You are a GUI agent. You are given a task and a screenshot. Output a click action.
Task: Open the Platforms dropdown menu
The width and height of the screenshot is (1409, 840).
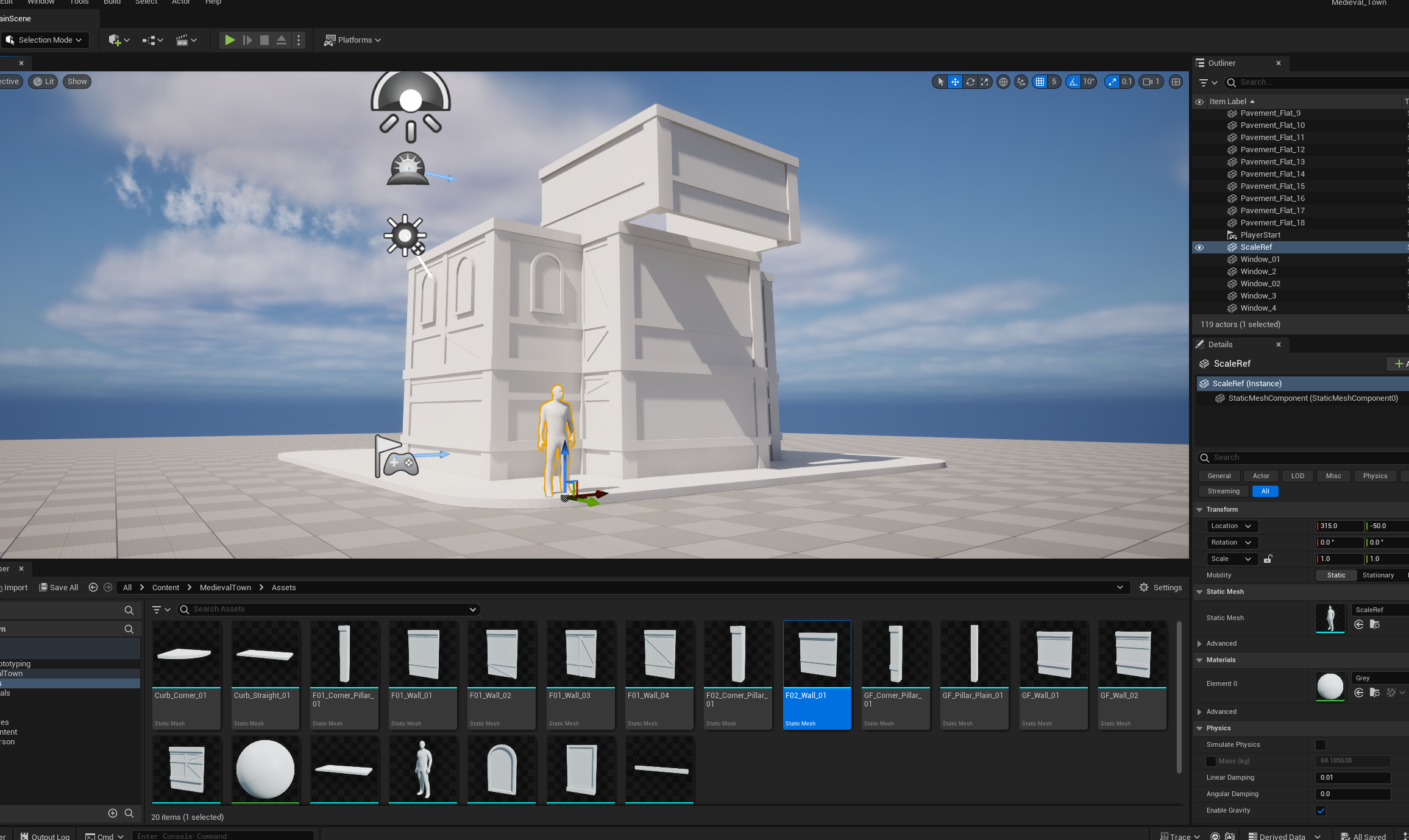tap(353, 40)
